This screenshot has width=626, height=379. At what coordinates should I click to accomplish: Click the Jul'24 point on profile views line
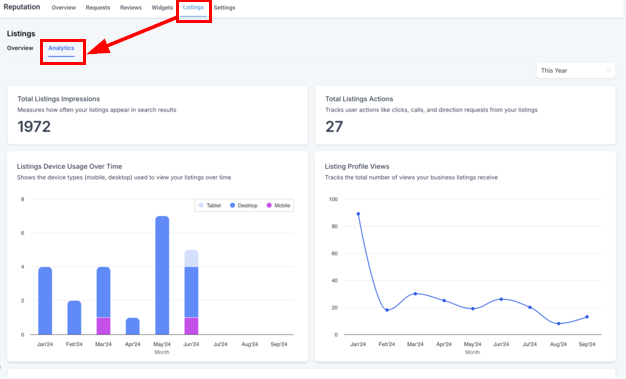[530, 307]
